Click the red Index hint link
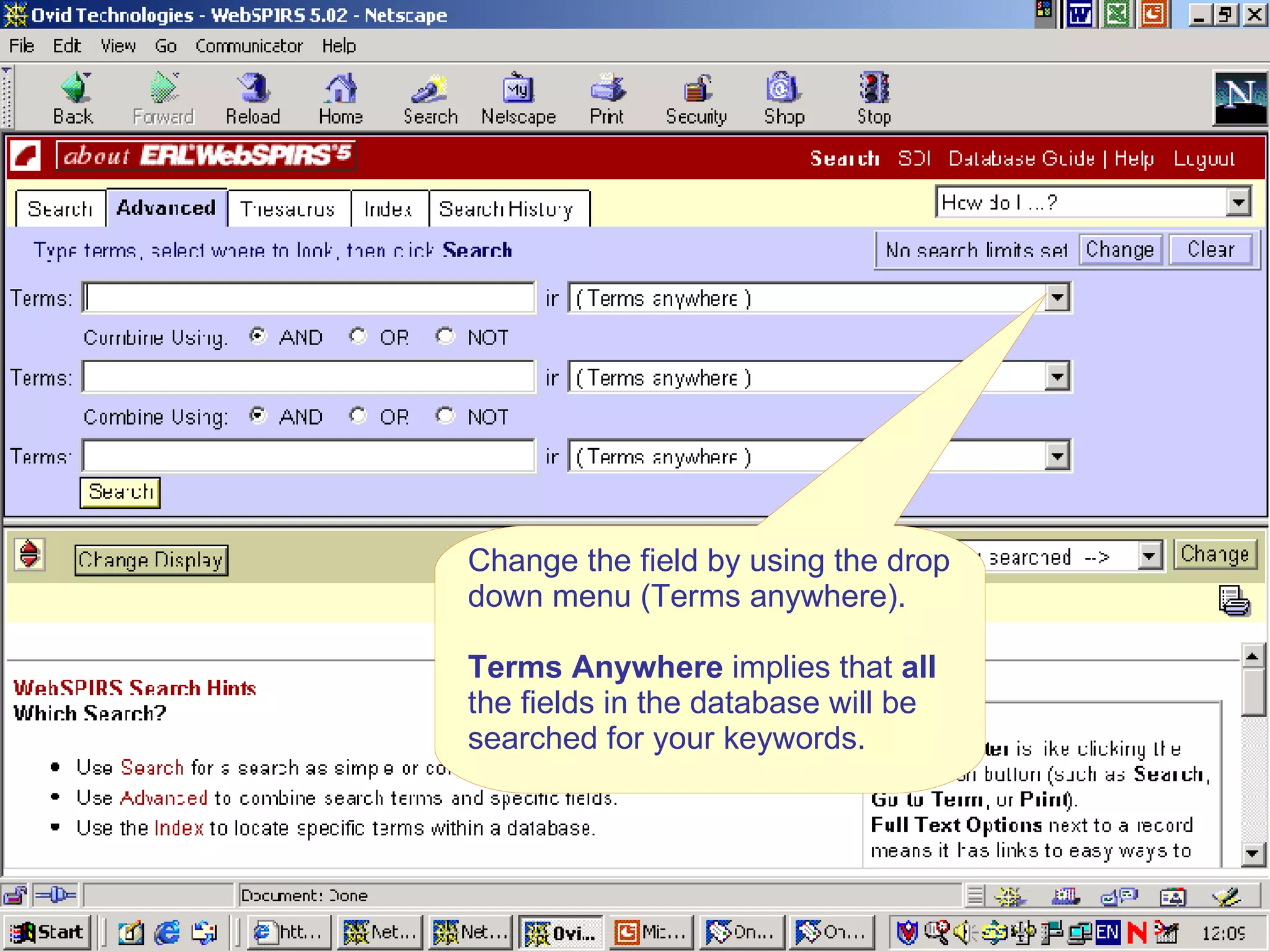Screen dimensions: 1270x952 coord(179,828)
